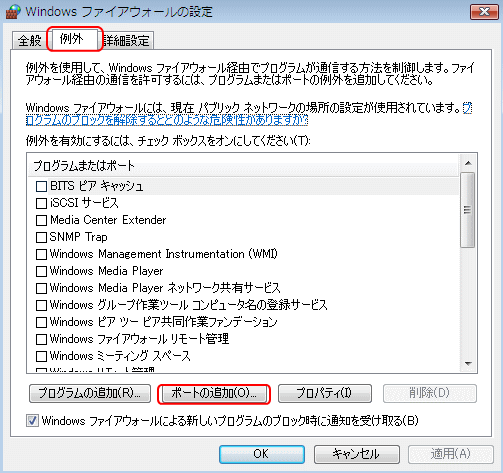Click the list scrollbar up arrow
503x473 pixels.
[468, 163]
